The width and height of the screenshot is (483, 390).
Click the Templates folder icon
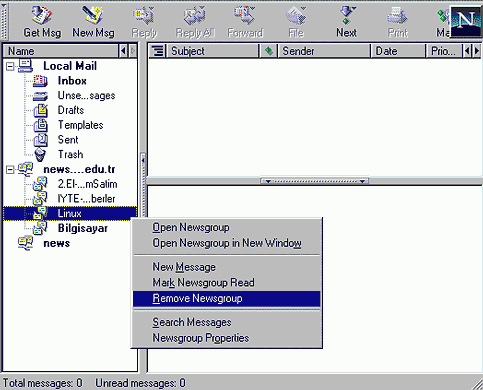[41, 125]
